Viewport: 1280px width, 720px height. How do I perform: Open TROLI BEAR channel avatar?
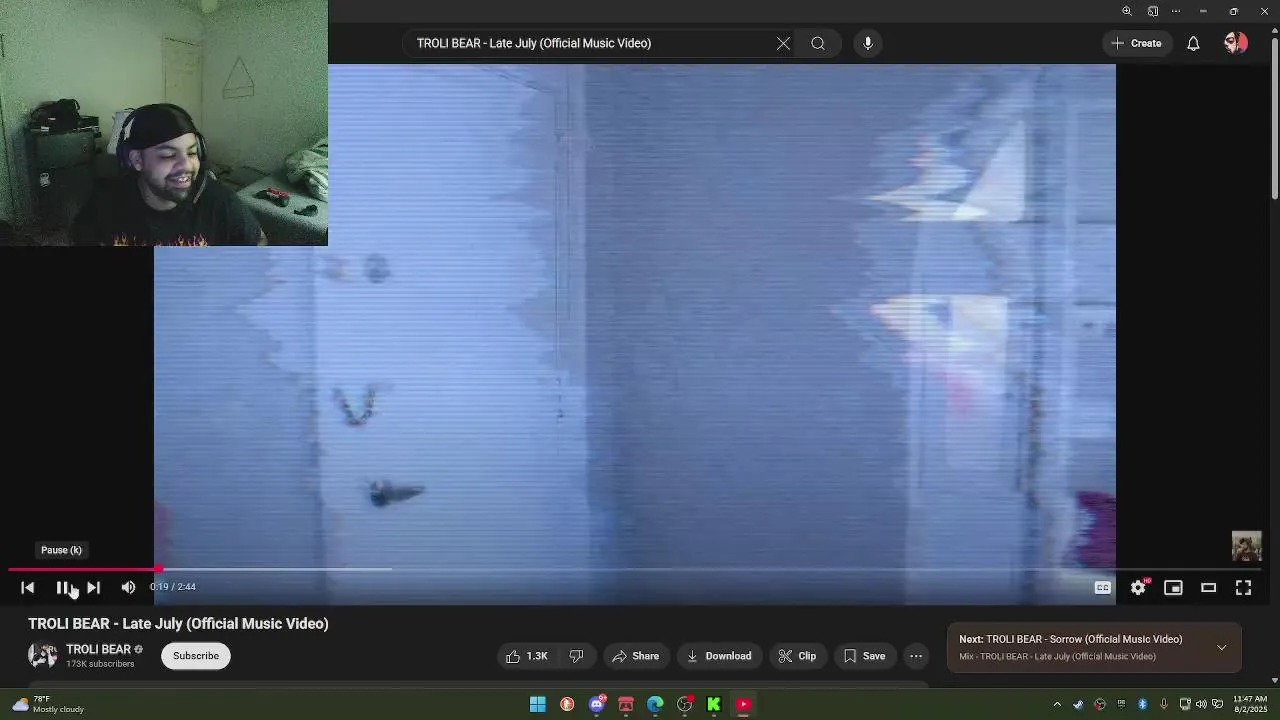point(43,656)
